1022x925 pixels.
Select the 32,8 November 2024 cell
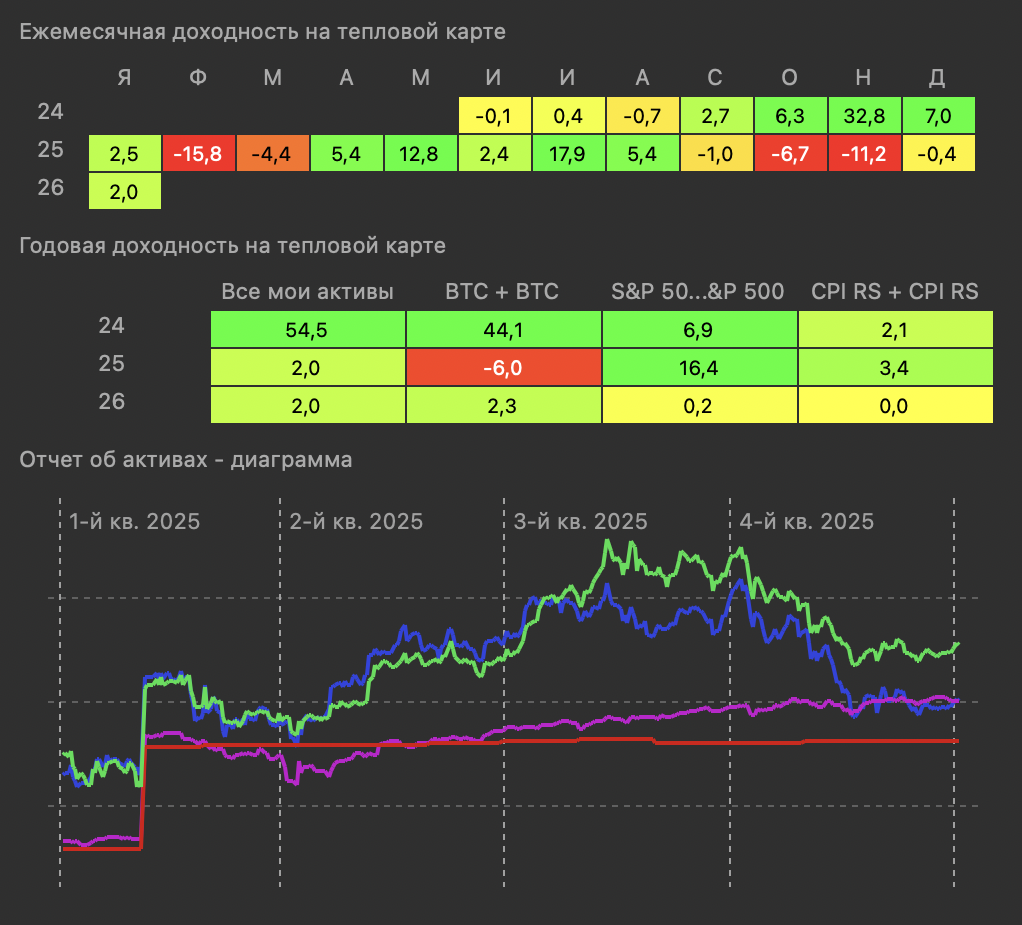[x=864, y=115]
